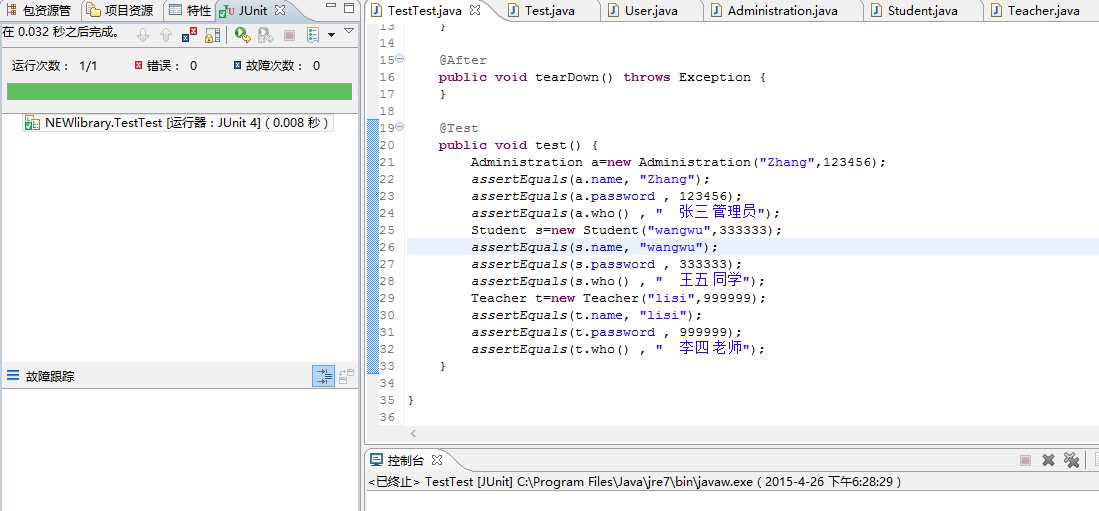The image size is (1099, 511).
Task: Toggle show failures only icon in JUnit
Action: (x=189, y=34)
